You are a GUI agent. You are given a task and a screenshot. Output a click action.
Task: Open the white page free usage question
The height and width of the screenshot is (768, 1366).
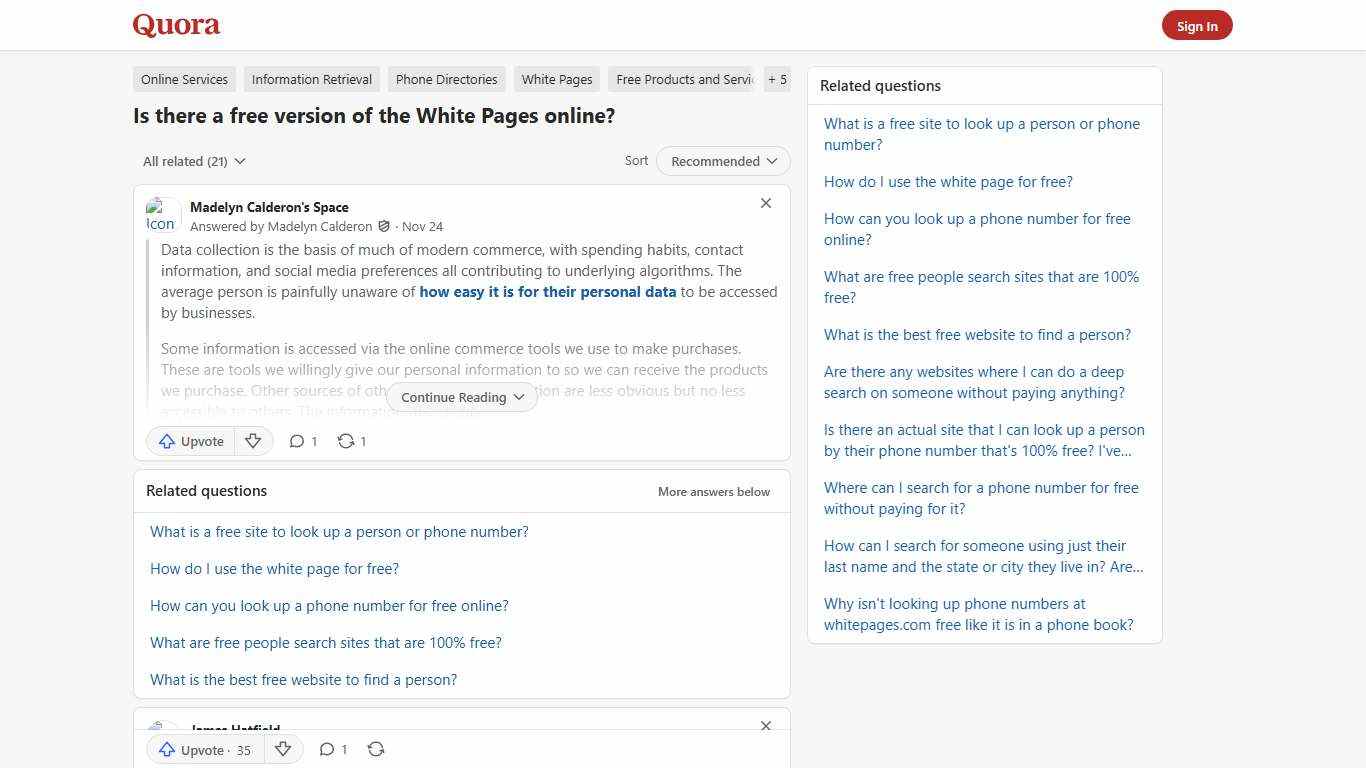click(274, 568)
